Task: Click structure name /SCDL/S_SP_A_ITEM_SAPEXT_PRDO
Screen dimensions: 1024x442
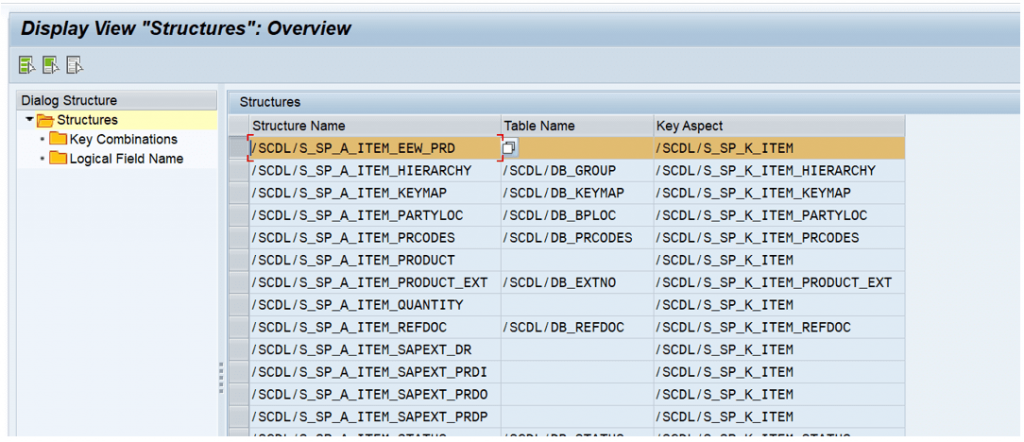Action: click(x=370, y=394)
